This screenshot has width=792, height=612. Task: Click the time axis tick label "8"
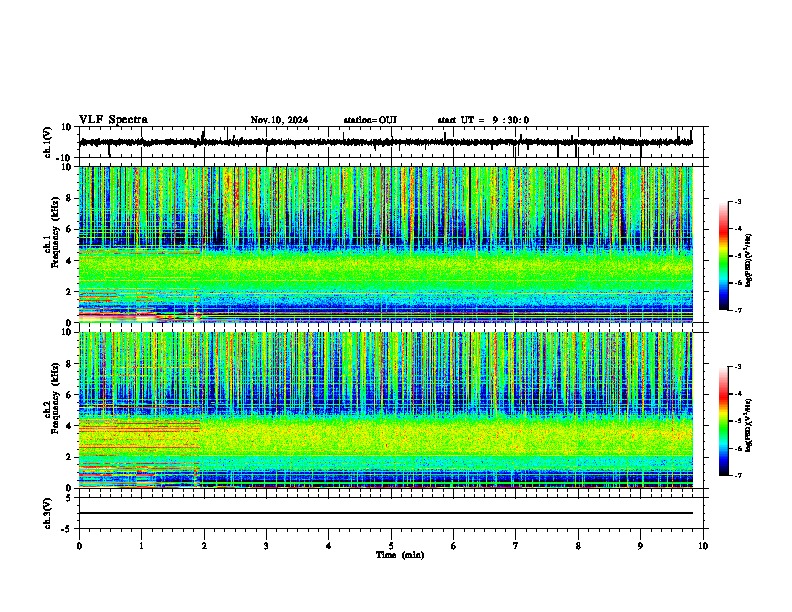(x=578, y=546)
